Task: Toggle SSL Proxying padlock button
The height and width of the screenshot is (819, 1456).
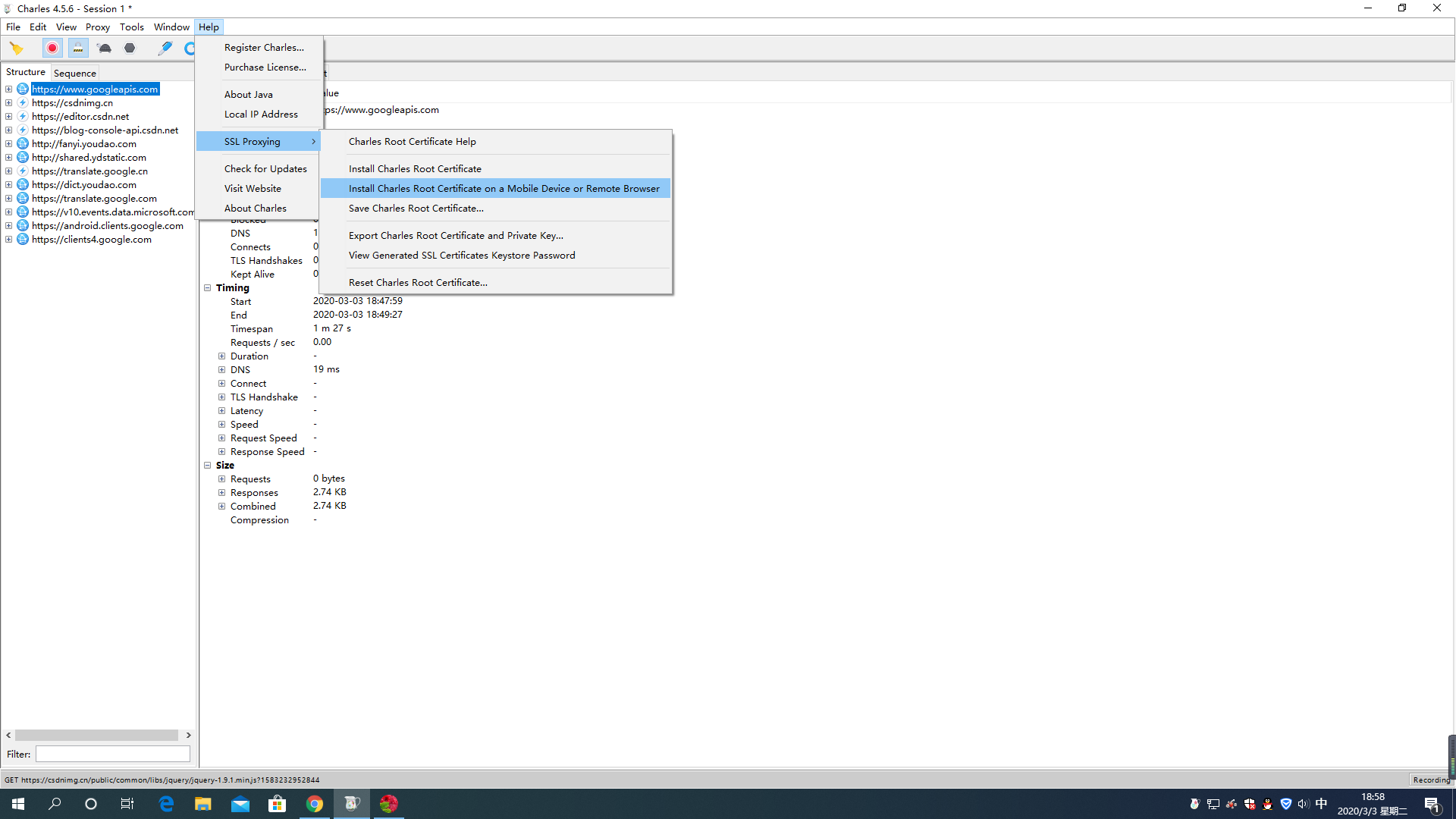Action: coord(78,48)
